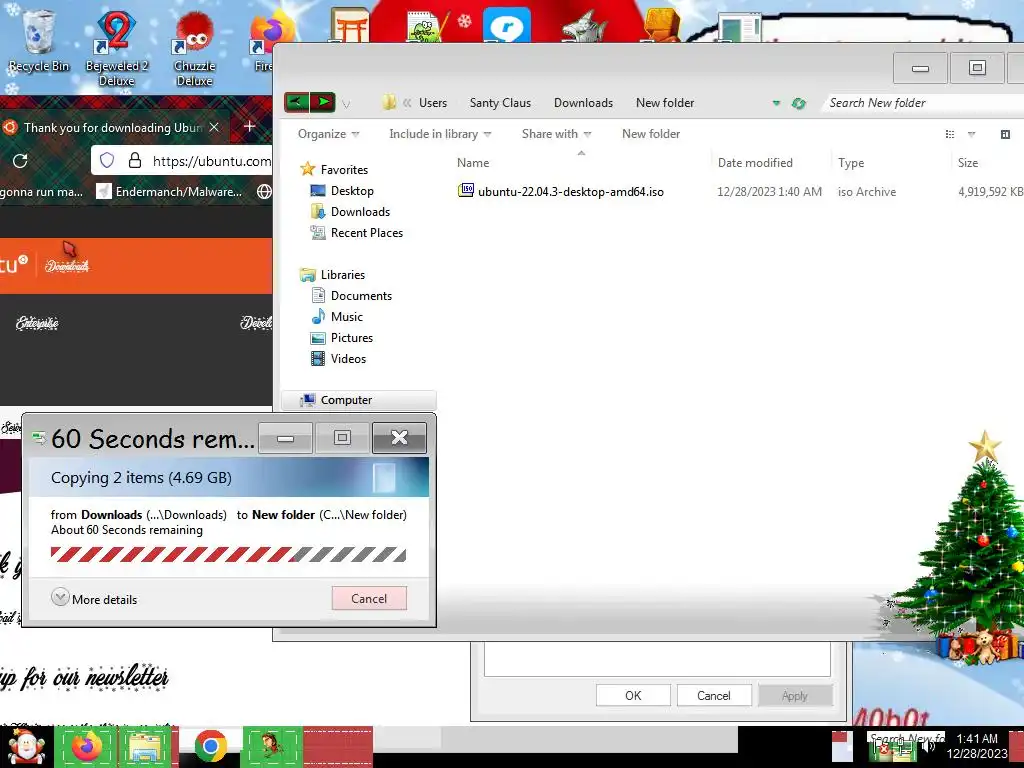
Task: Open a new Firefox tab
Action: pos(249,127)
